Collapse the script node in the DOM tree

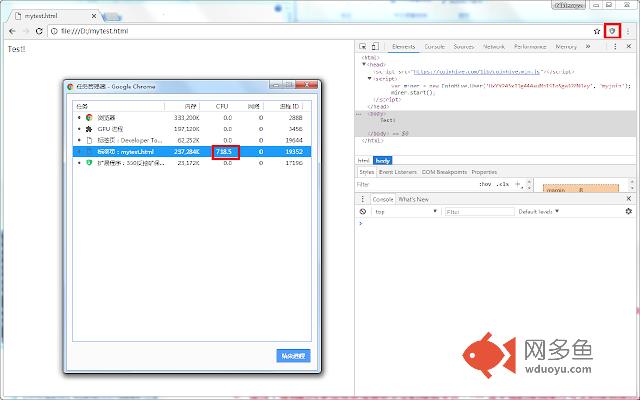click(370, 78)
